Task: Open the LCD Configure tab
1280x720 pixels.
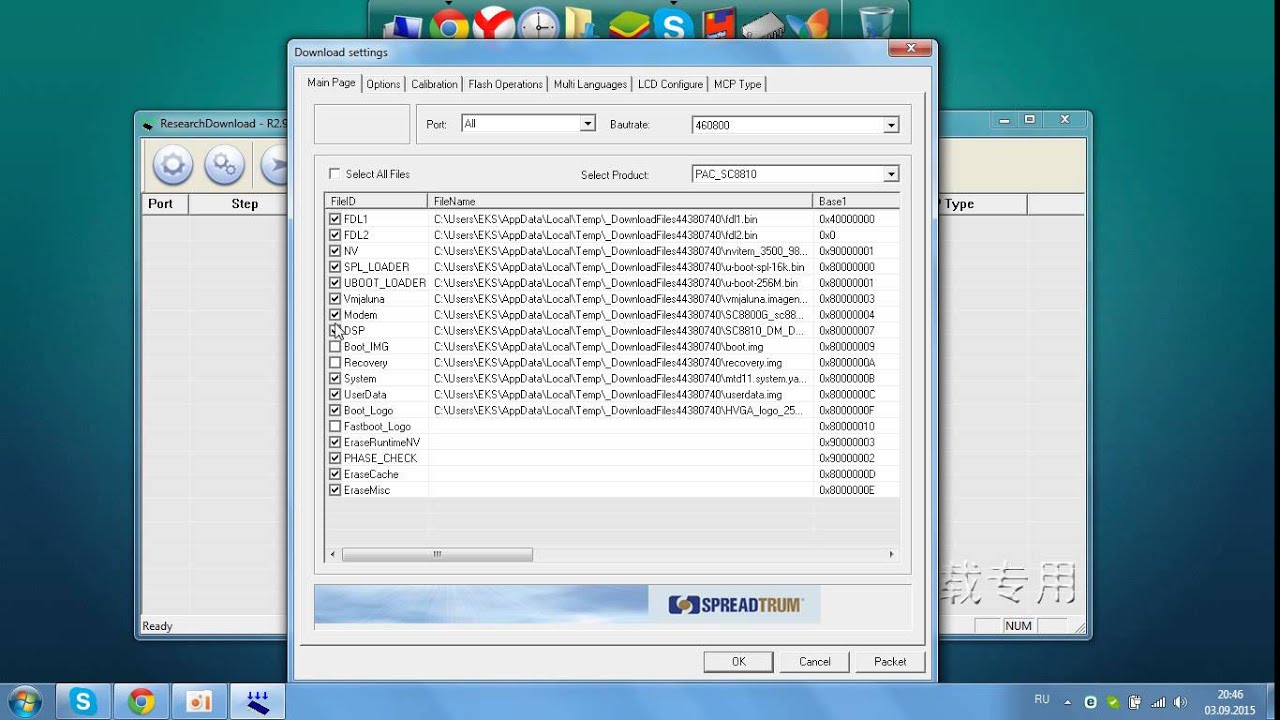Action: click(x=670, y=84)
